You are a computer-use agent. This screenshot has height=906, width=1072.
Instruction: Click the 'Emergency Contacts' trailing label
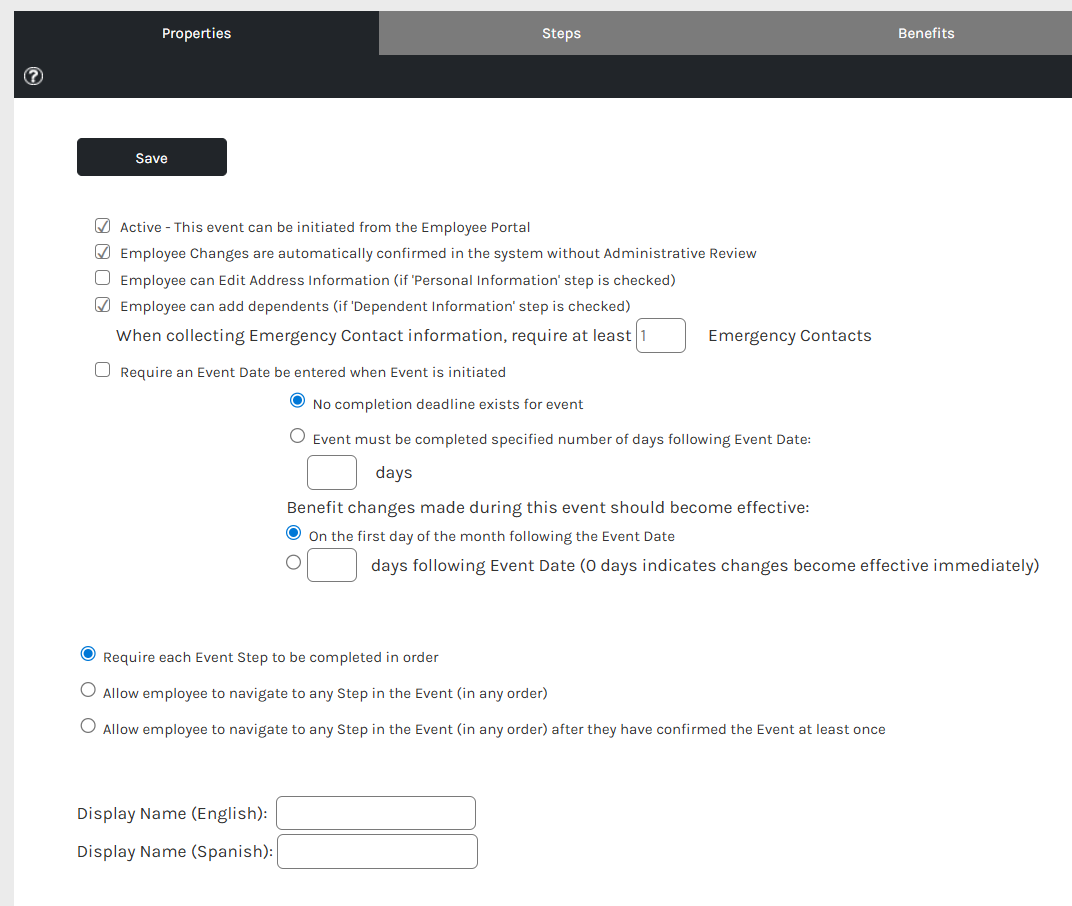(x=790, y=336)
